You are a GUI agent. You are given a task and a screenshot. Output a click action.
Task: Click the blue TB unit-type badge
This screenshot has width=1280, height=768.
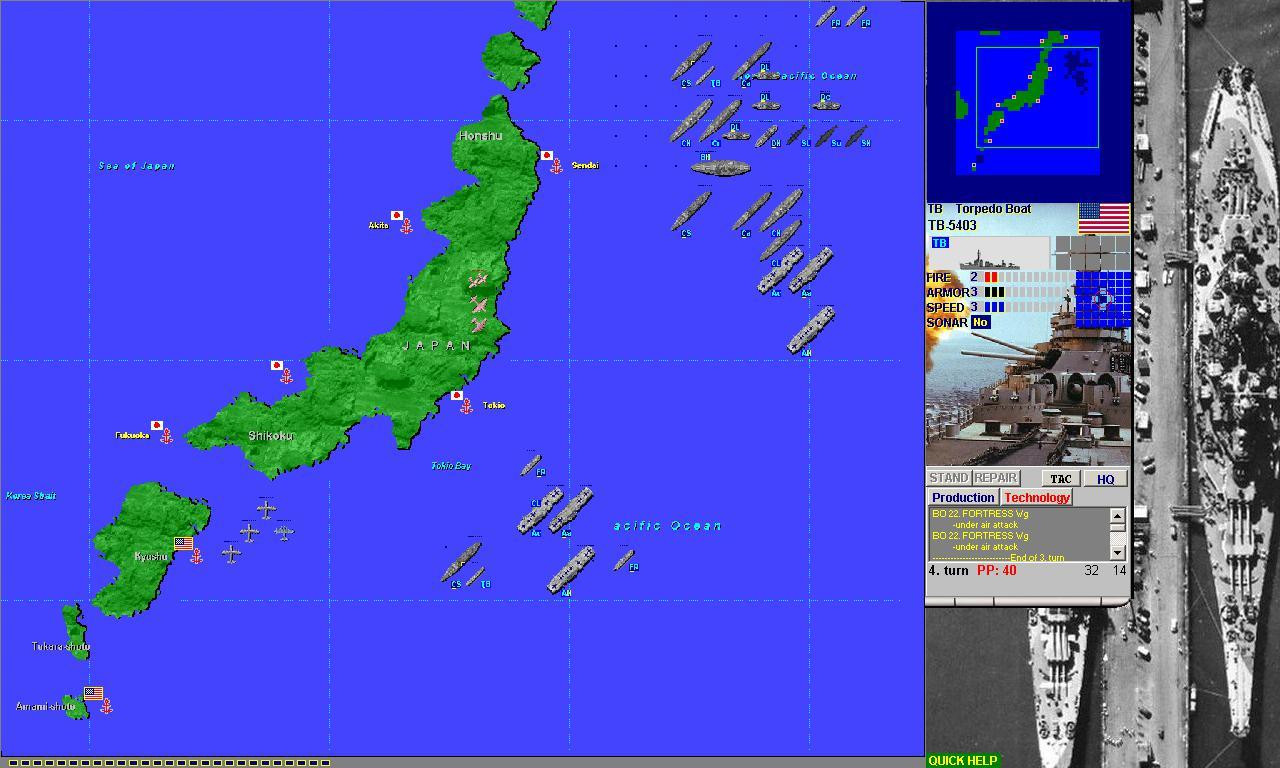pos(939,243)
